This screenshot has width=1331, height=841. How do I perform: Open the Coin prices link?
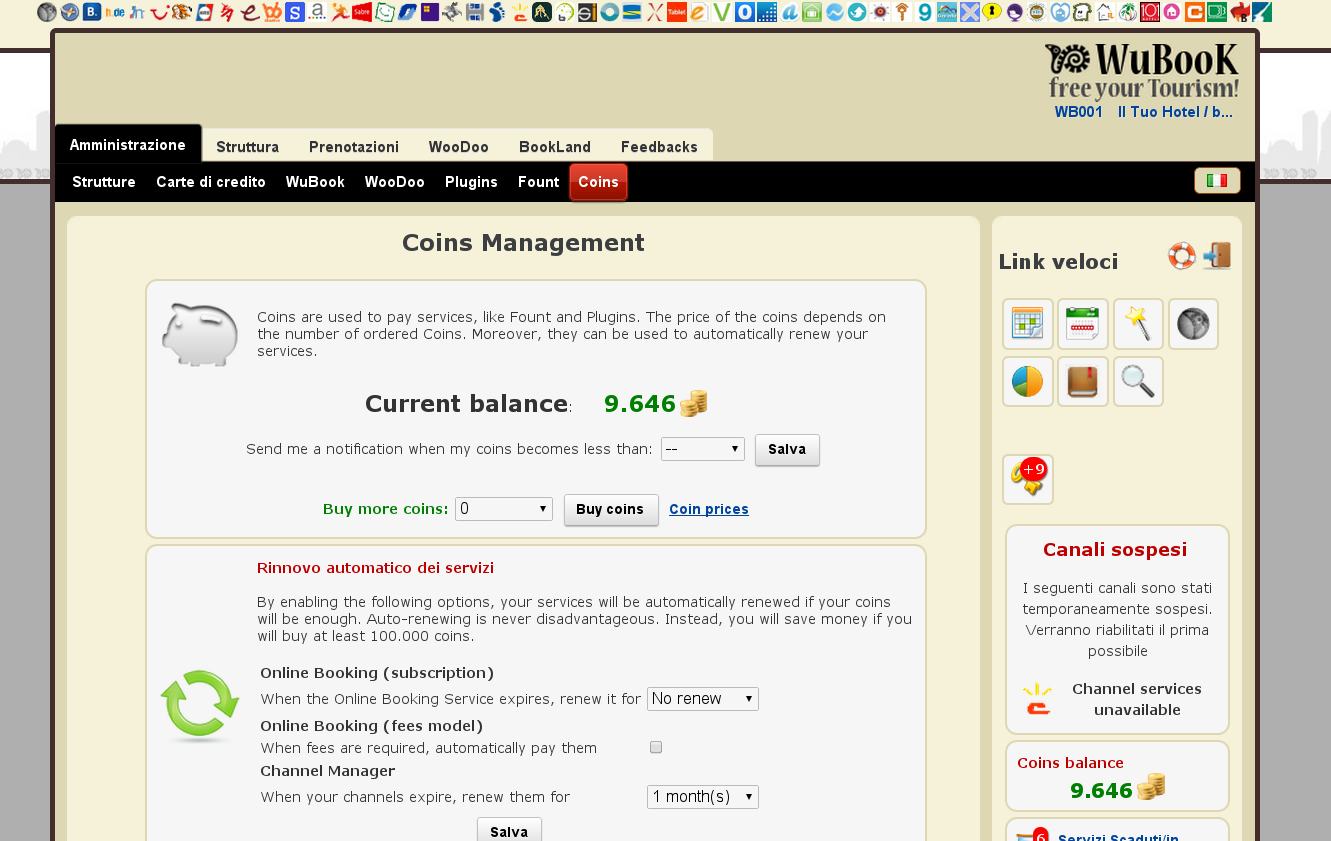[709, 509]
